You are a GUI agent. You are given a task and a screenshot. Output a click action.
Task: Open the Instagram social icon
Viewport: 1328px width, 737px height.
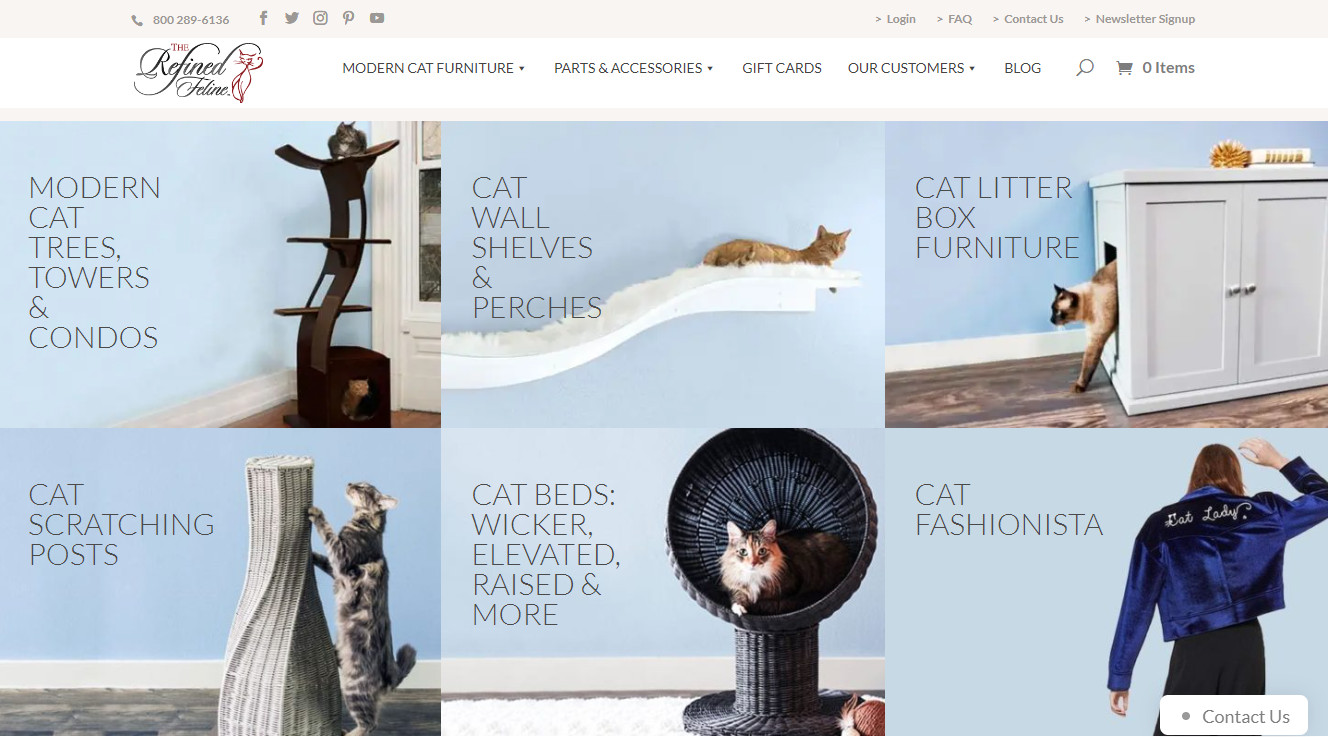click(320, 18)
